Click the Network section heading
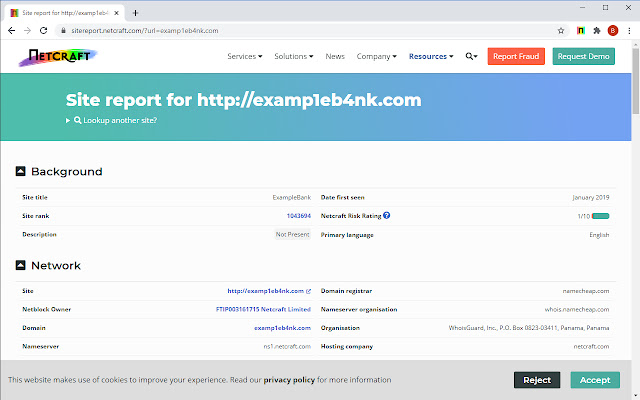 pos(56,266)
